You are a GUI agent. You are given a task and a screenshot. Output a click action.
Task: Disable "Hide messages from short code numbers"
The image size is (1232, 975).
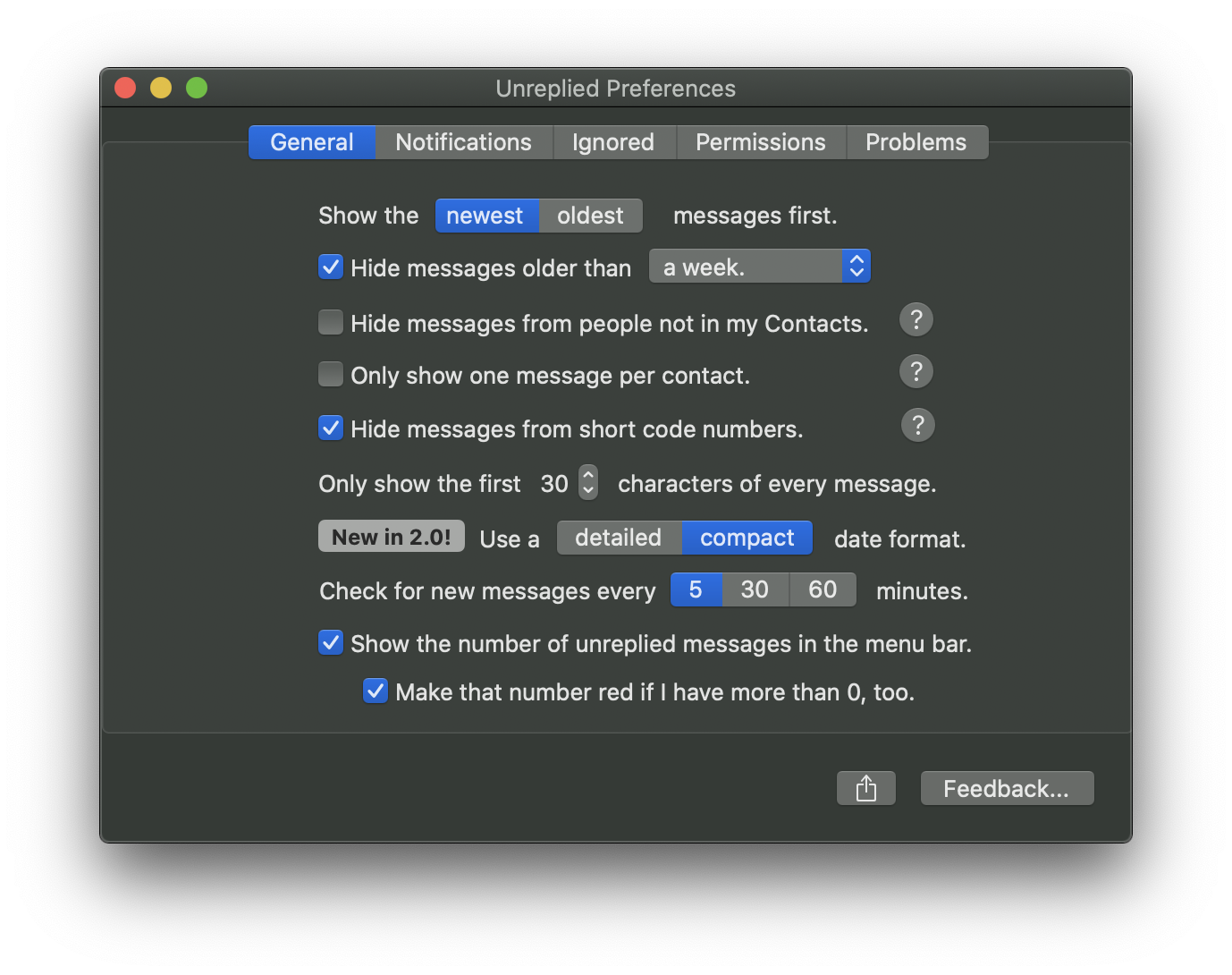(x=330, y=428)
